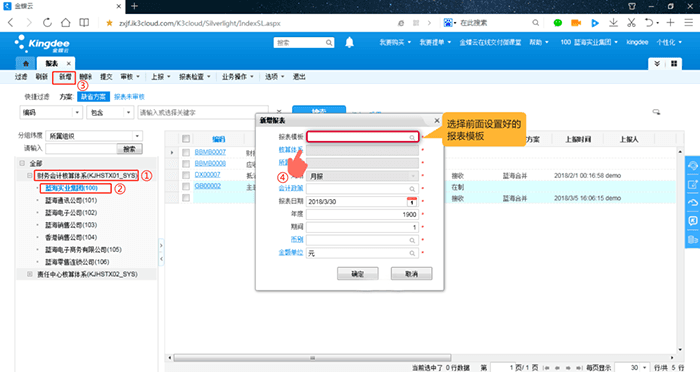Toggle the select-all checkbox in the table header
Image resolution: width=700 pixels, height=372 pixels.
pos(186,139)
